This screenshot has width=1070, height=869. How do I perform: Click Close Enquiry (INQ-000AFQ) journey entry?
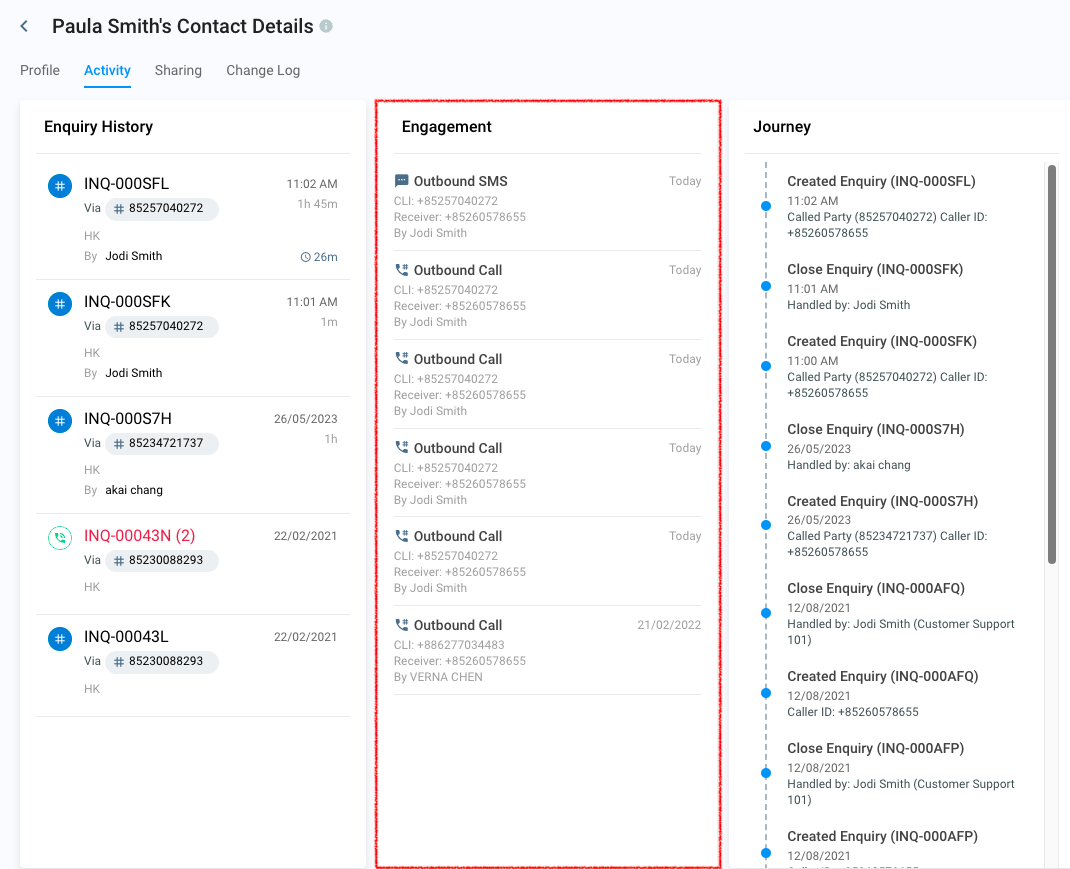tap(876, 588)
